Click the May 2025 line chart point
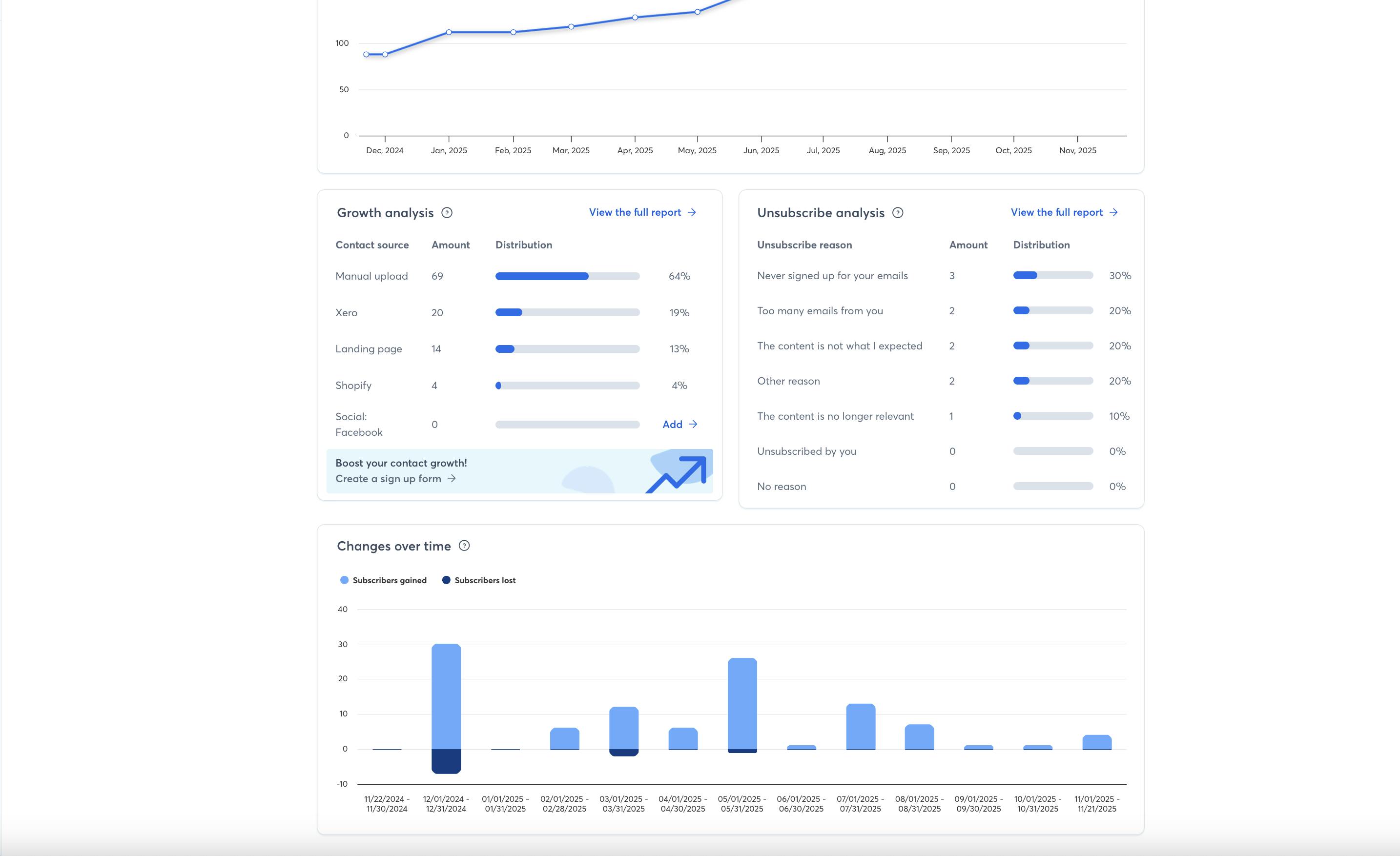Image resolution: width=1400 pixels, height=856 pixels. [697, 12]
